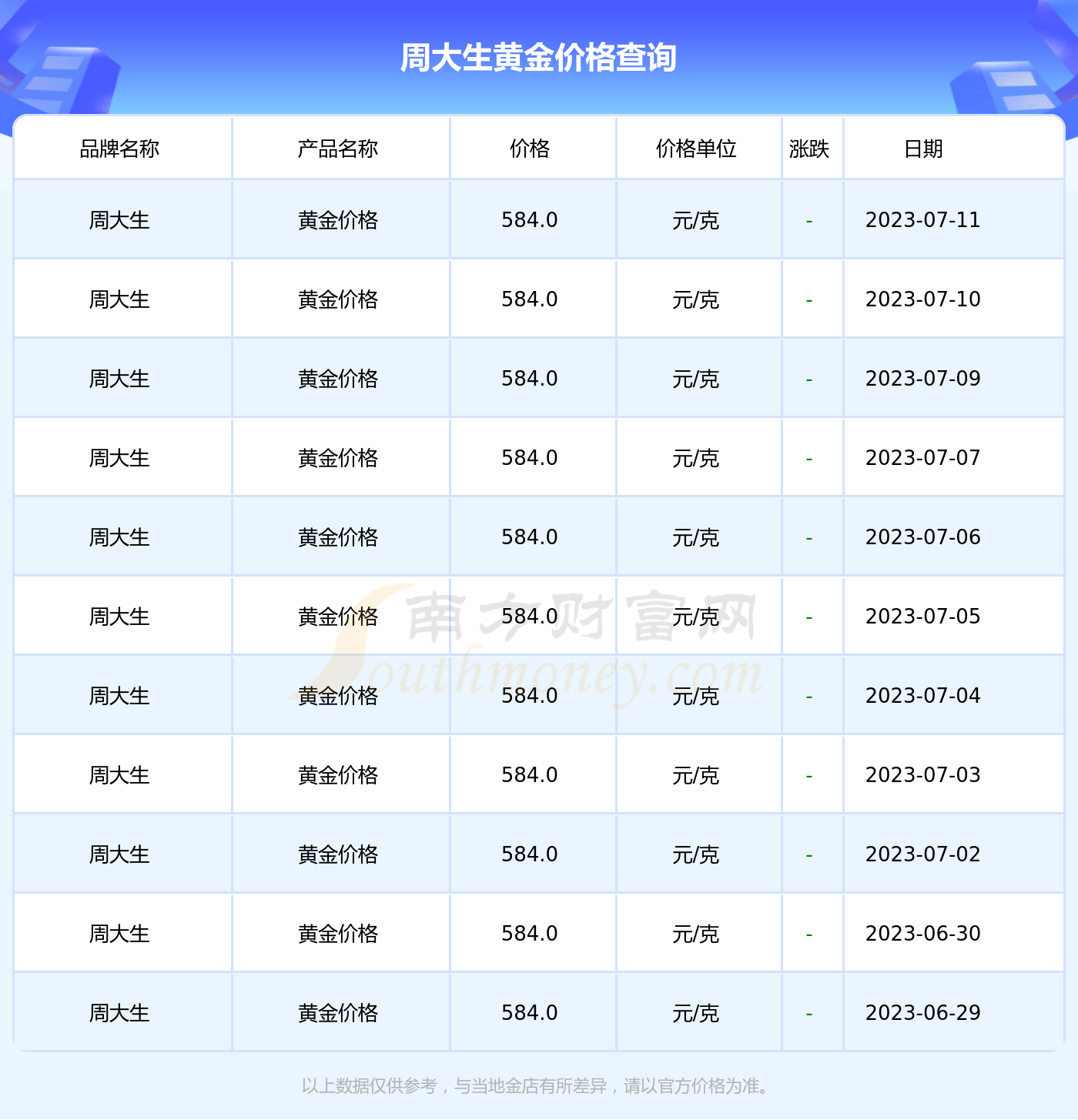Click 元/克 unit in 2023-07-11 row
1078x1120 pixels.
click(696, 220)
